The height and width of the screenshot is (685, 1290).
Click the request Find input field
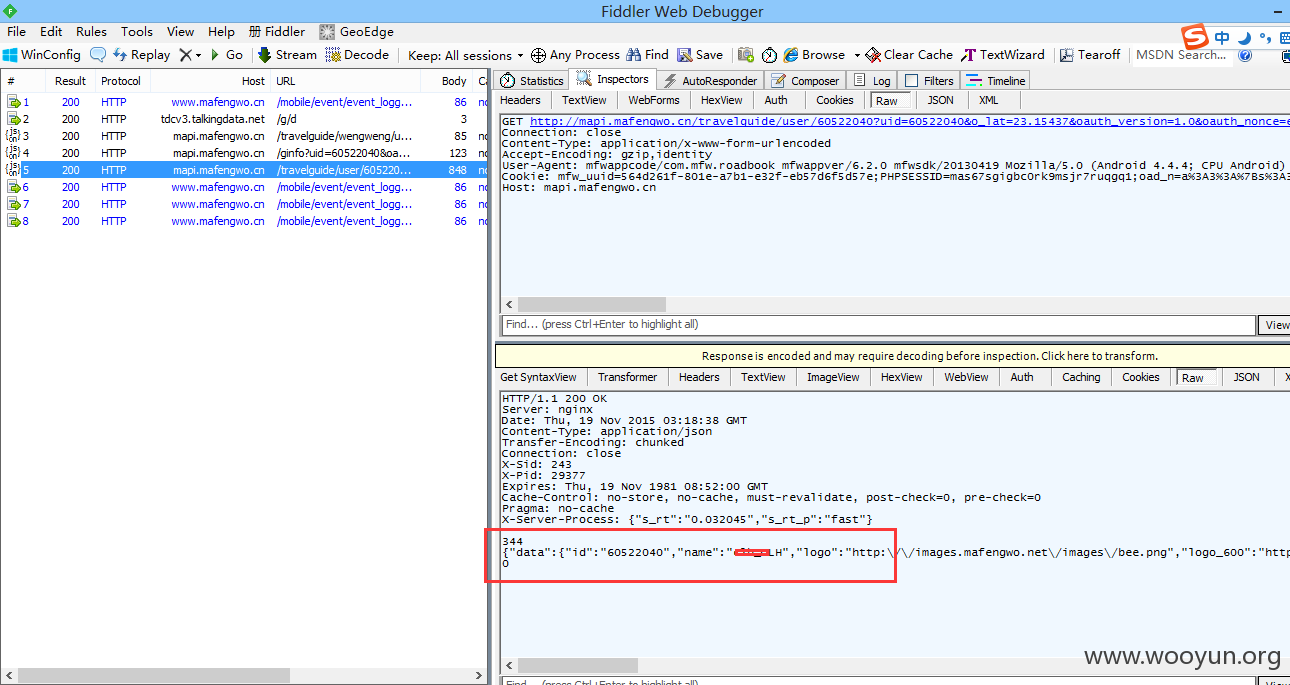(x=878, y=325)
